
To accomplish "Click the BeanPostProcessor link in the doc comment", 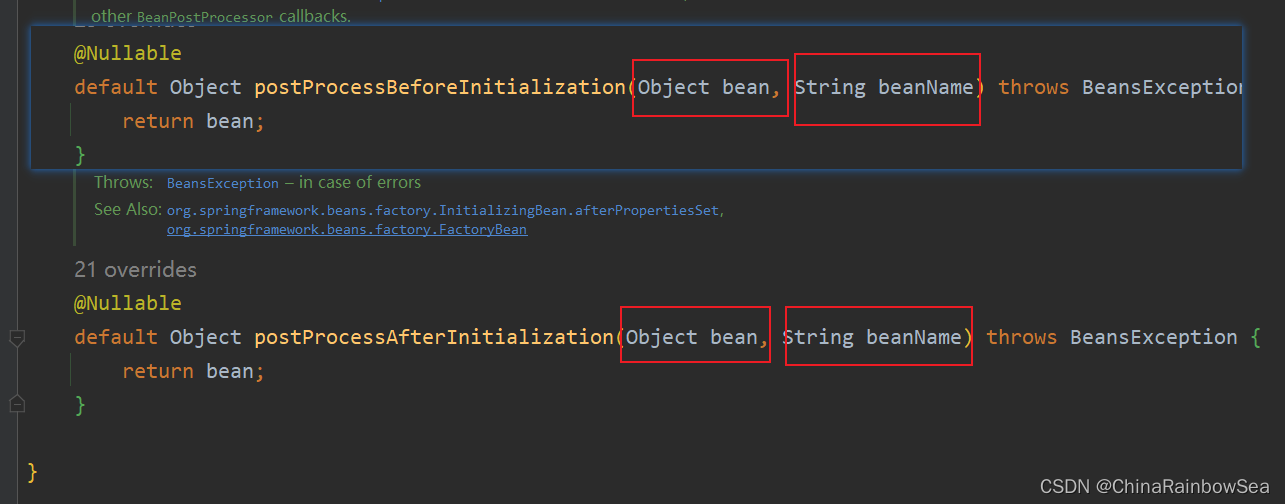I will pyautogui.click(x=204, y=18).
